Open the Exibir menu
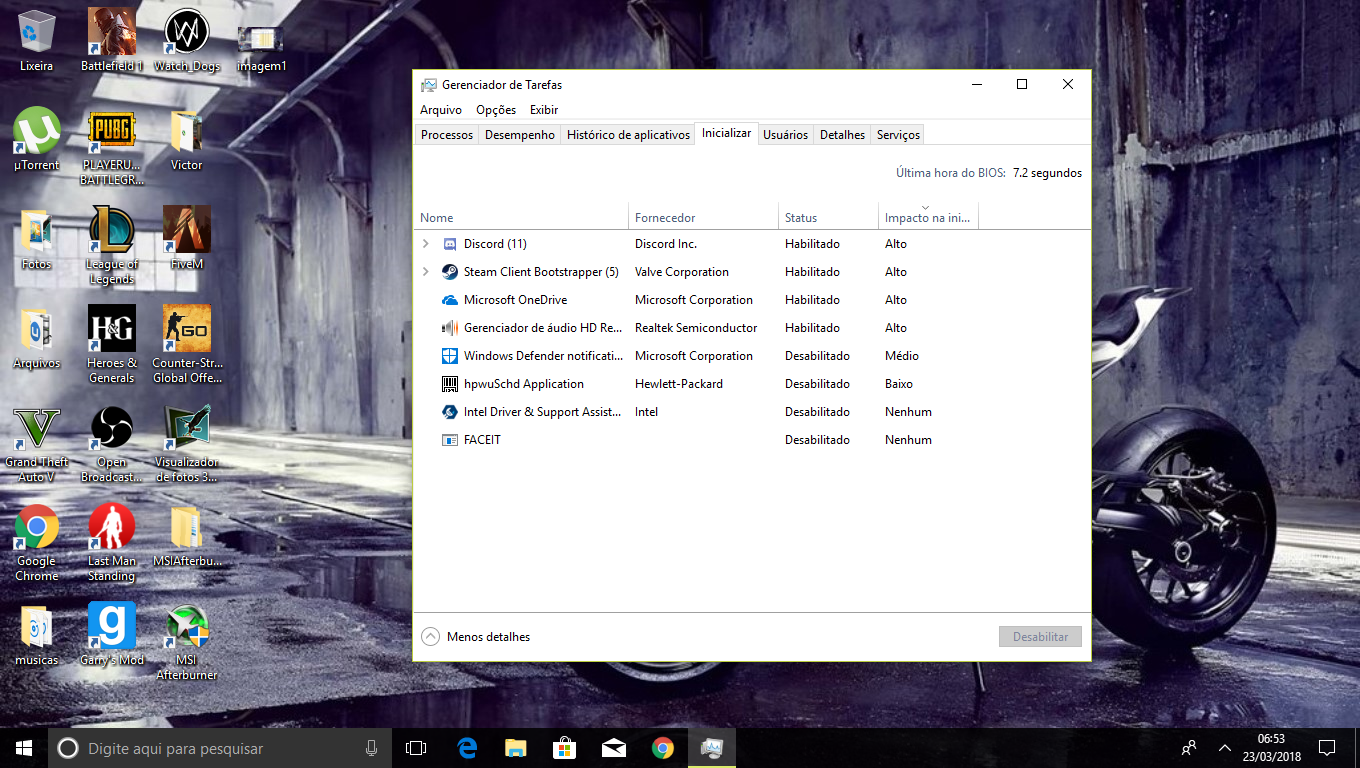The width and height of the screenshot is (1360, 768). click(544, 110)
